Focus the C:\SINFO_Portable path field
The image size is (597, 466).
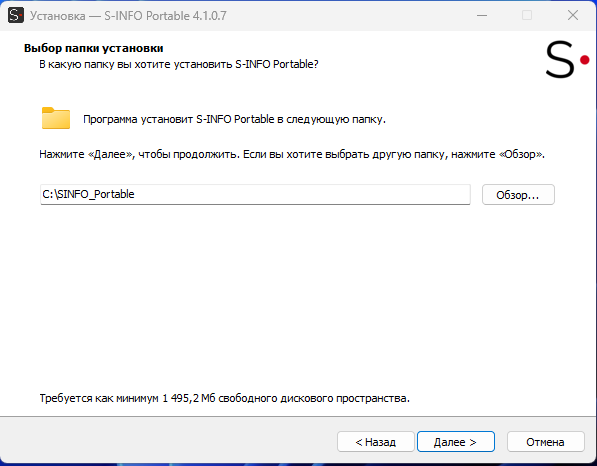click(x=255, y=195)
